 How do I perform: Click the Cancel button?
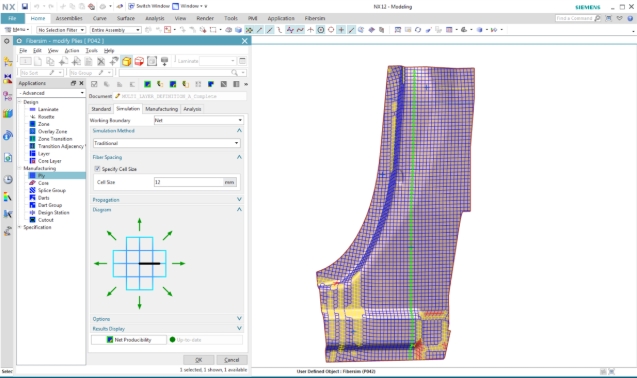point(232,360)
